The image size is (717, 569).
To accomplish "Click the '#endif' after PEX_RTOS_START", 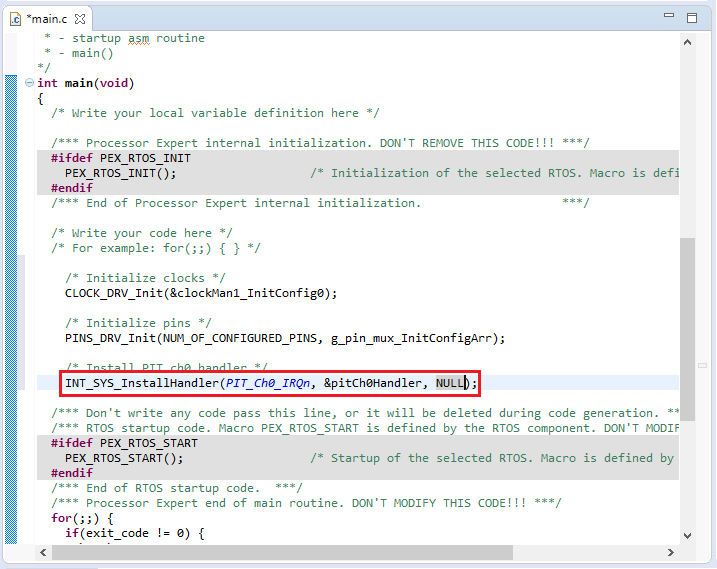I will pos(72,473).
